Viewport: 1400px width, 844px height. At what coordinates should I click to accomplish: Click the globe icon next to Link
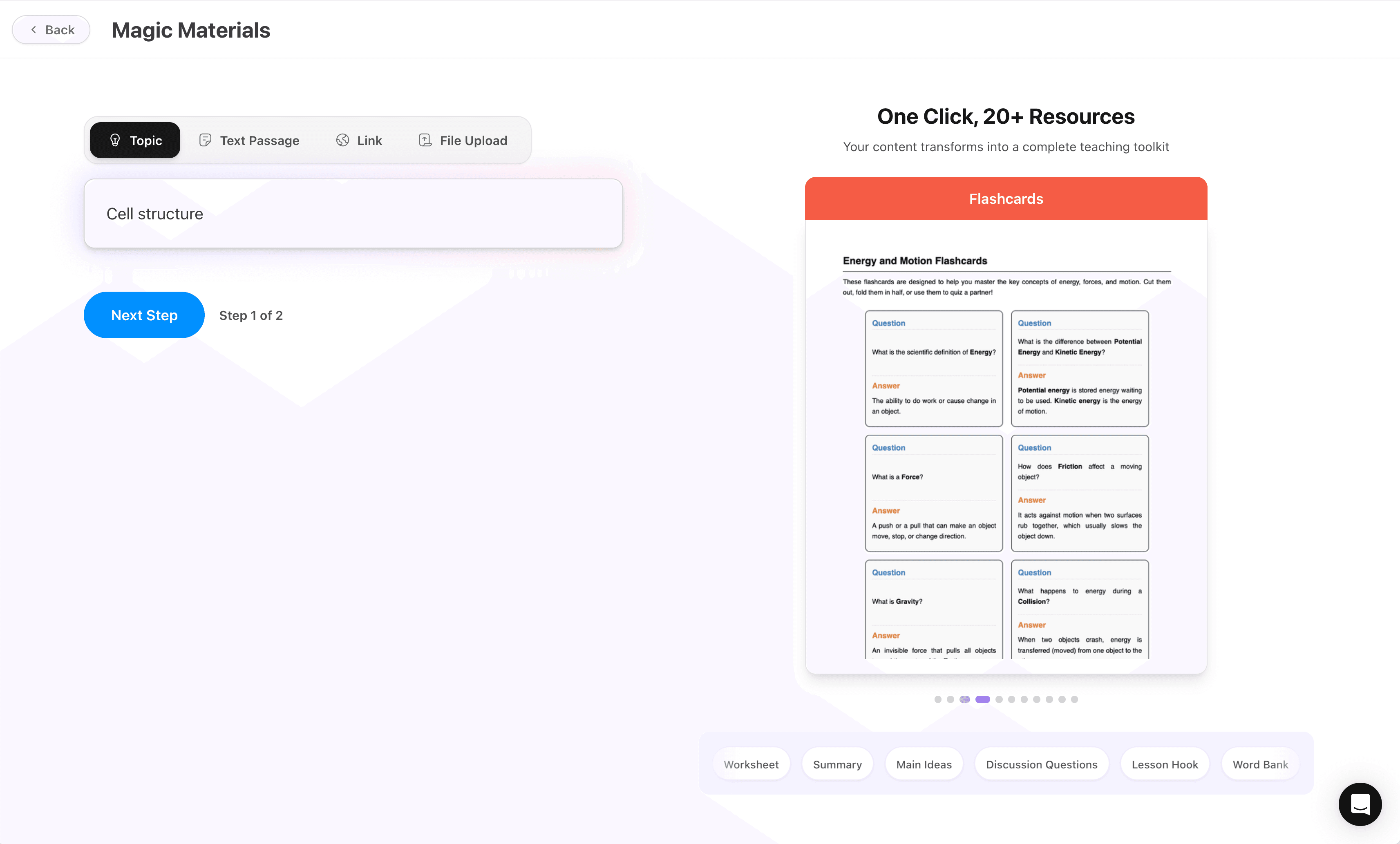coord(342,140)
